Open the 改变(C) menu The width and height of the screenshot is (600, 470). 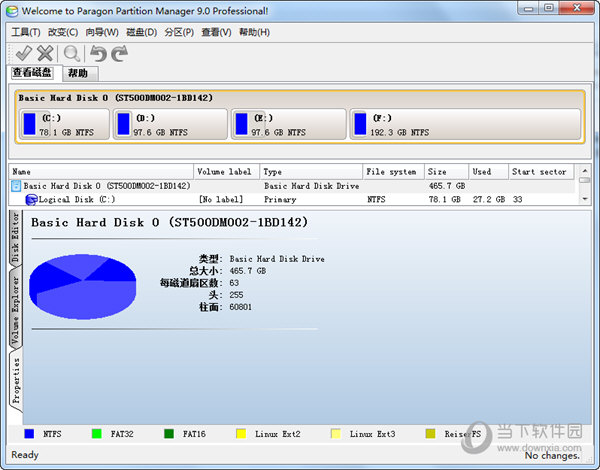pyautogui.click(x=63, y=32)
